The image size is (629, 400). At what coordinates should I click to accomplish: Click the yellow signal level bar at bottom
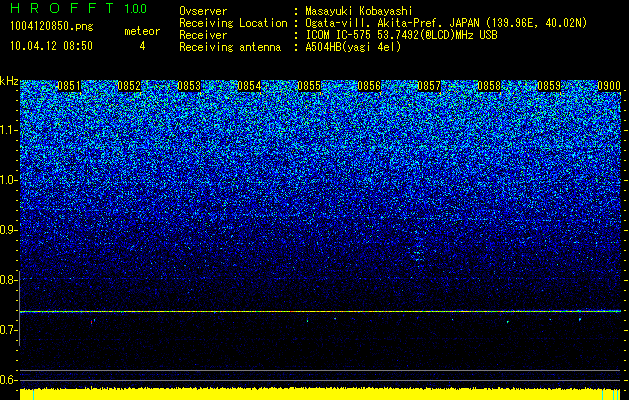pyautogui.click(x=321, y=394)
